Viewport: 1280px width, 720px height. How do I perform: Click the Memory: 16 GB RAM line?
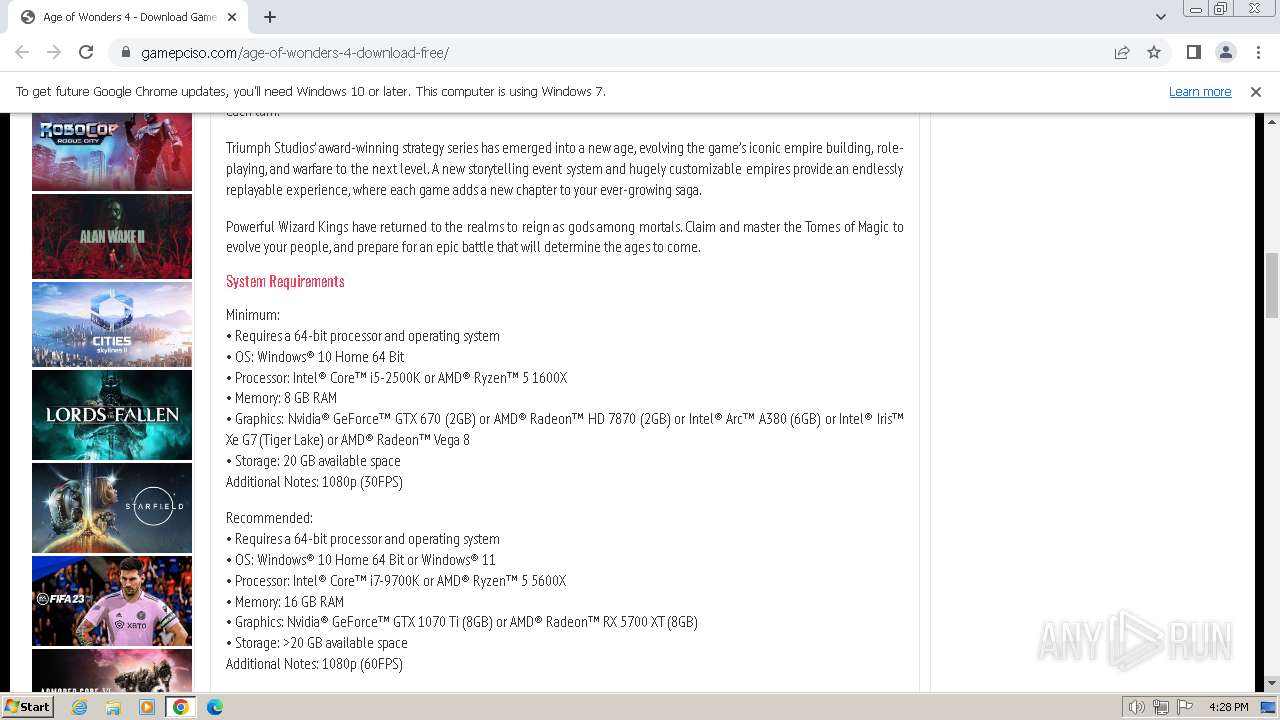coord(285,602)
